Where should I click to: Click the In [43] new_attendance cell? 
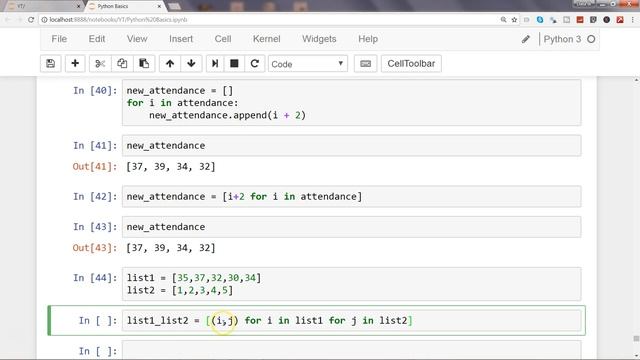(351, 227)
